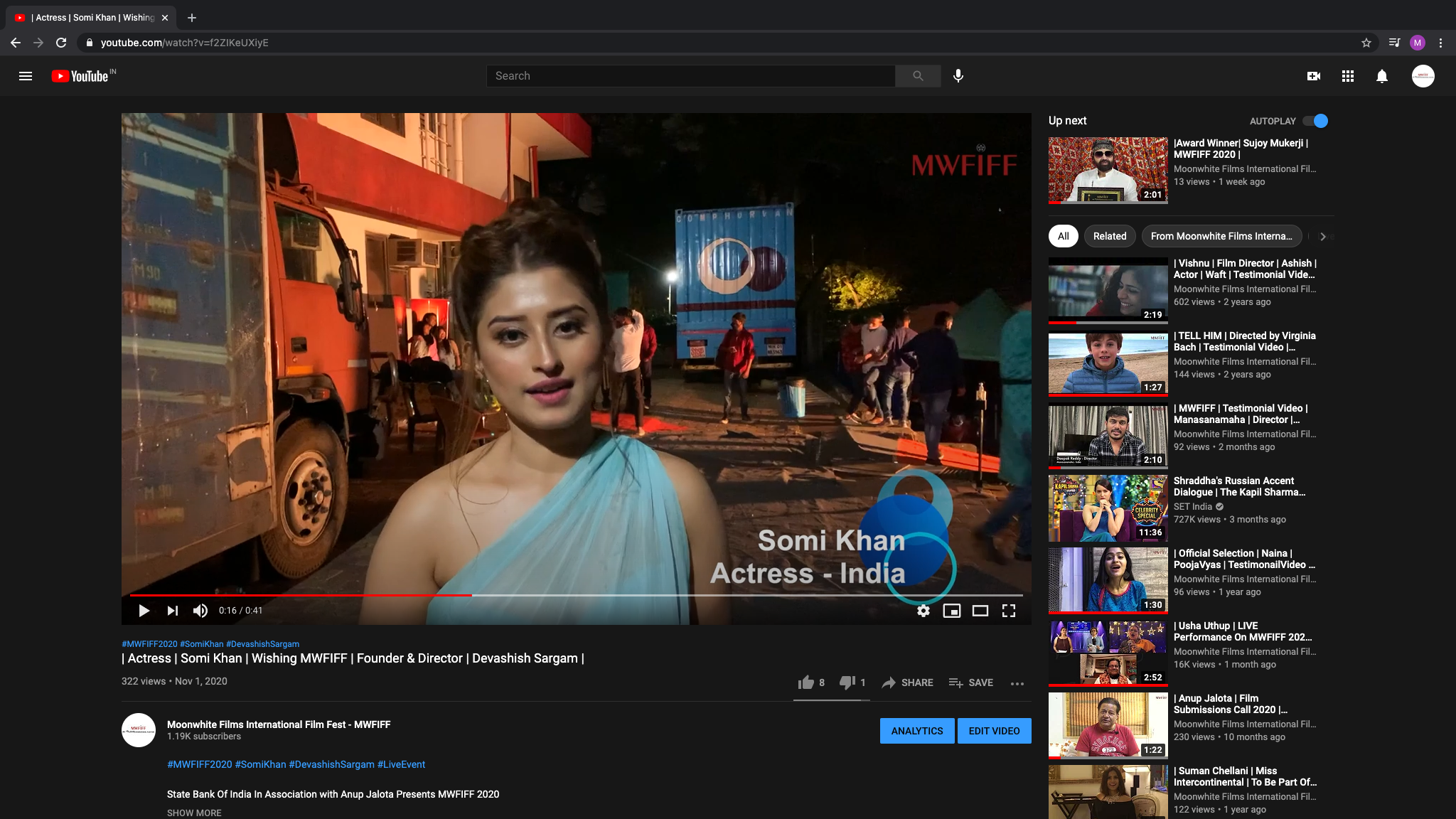Image resolution: width=1456 pixels, height=819 pixels.
Task: Open the YouTube hamburger guide menu
Action: pyautogui.click(x=26, y=76)
